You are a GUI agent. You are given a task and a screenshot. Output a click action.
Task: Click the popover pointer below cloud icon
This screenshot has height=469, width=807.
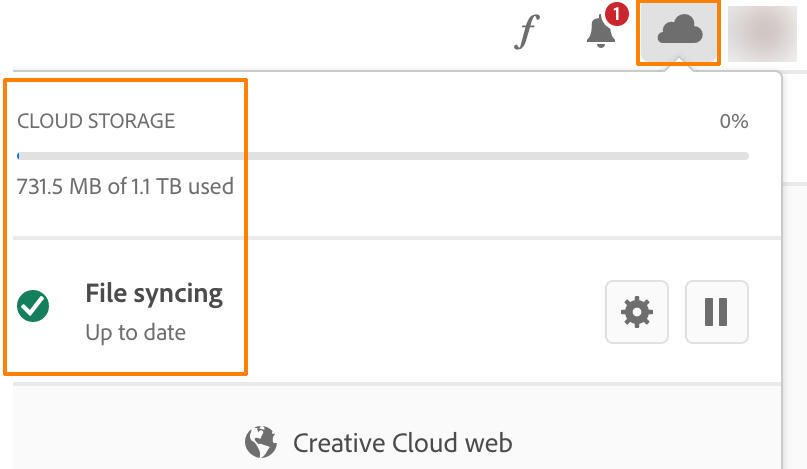679,65
